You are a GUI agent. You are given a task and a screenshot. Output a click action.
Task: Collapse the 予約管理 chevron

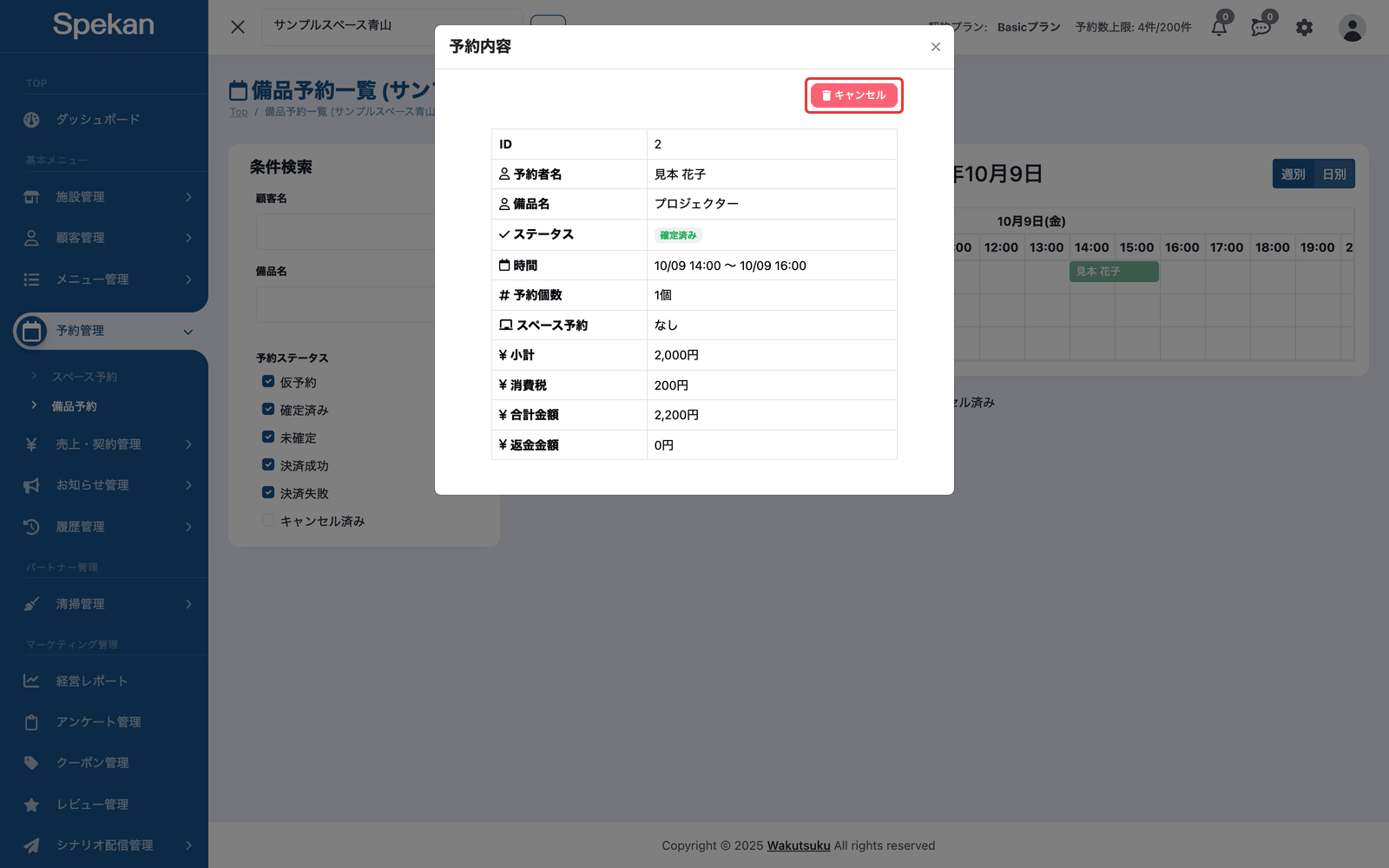188,332
